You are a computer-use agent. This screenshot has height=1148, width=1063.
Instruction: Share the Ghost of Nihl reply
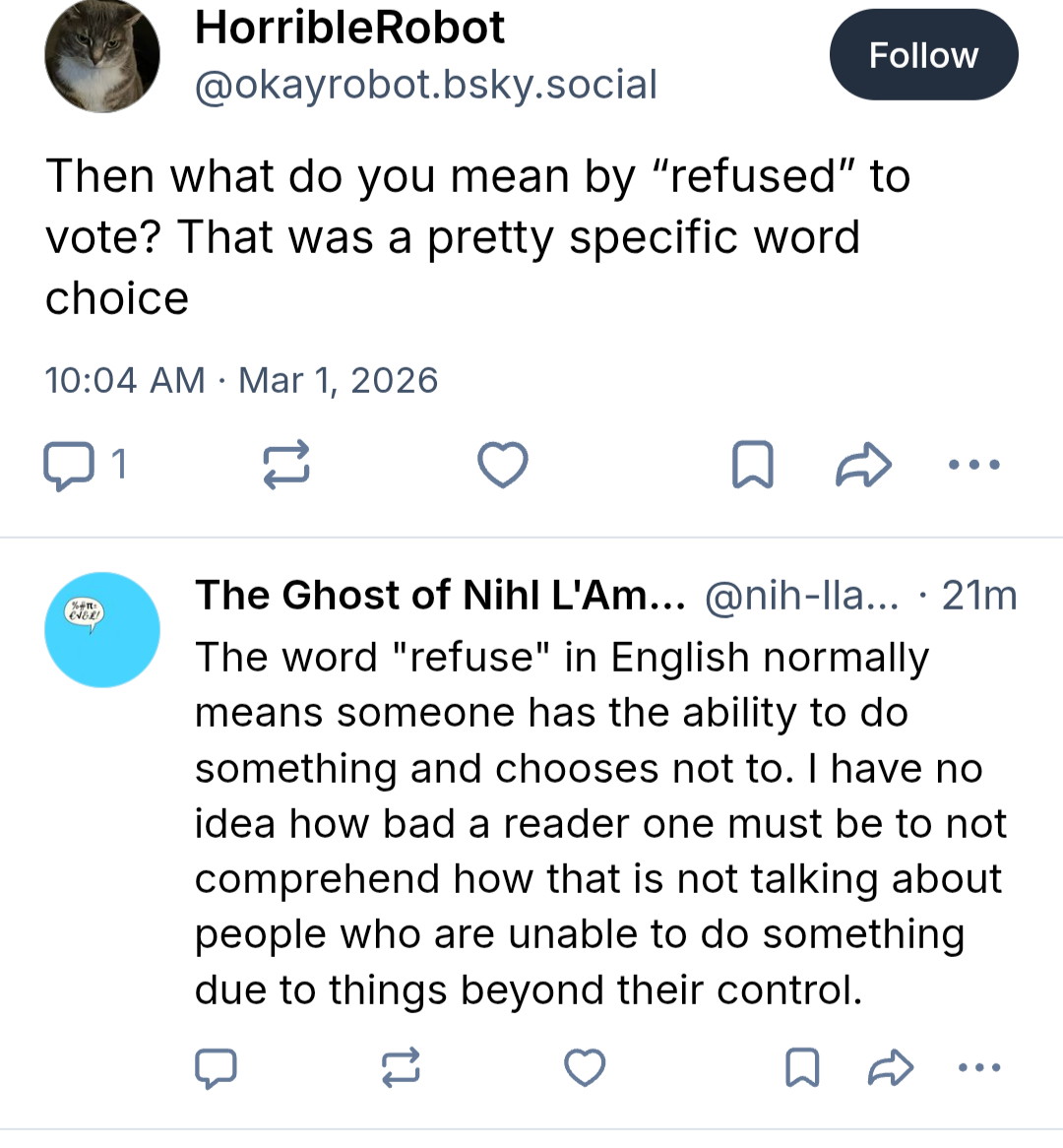pos(890,1067)
